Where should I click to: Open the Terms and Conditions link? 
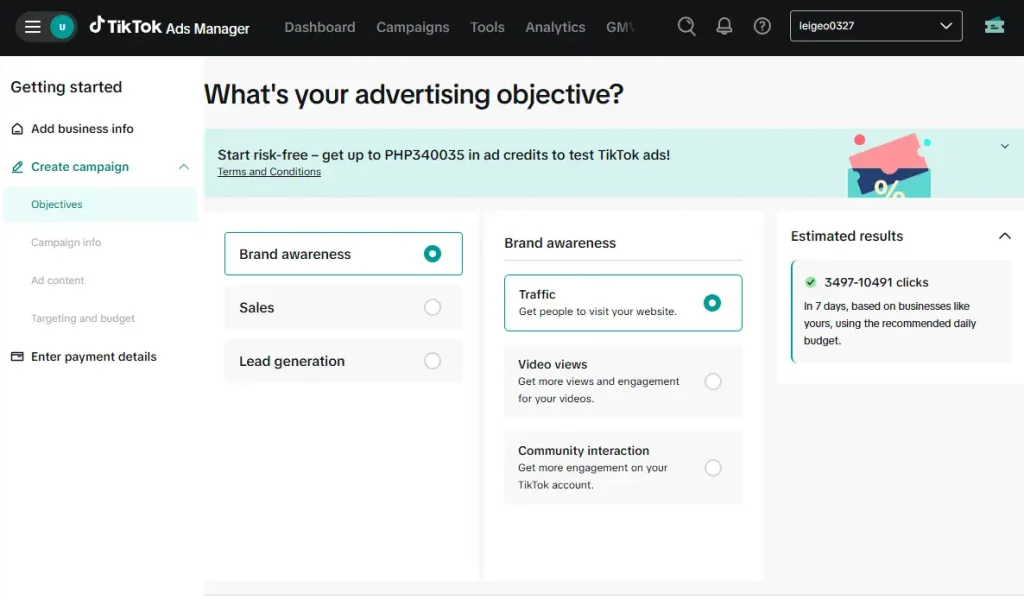pyautogui.click(x=269, y=172)
